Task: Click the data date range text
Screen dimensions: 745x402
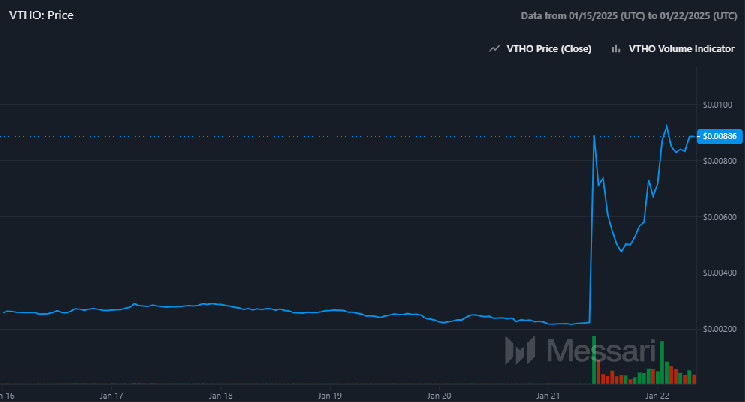Action: pyautogui.click(x=629, y=16)
